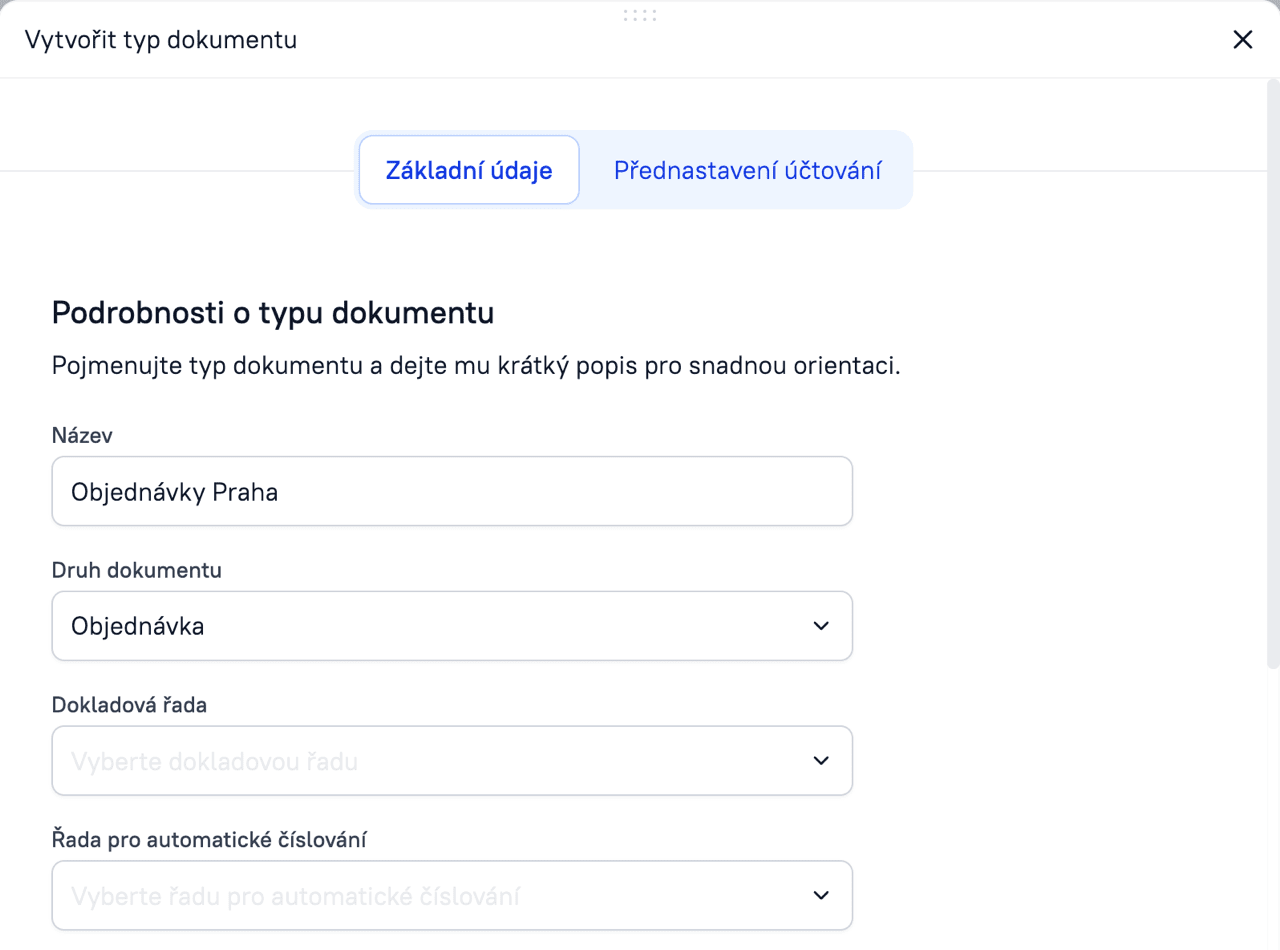
Task: Click the Pojmenujte typ dokumentu description text
Action: pyautogui.click(x=476, y=365)
